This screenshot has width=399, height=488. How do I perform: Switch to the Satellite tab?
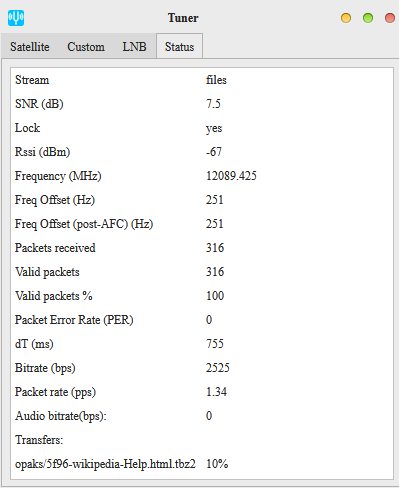click(30, 47)
